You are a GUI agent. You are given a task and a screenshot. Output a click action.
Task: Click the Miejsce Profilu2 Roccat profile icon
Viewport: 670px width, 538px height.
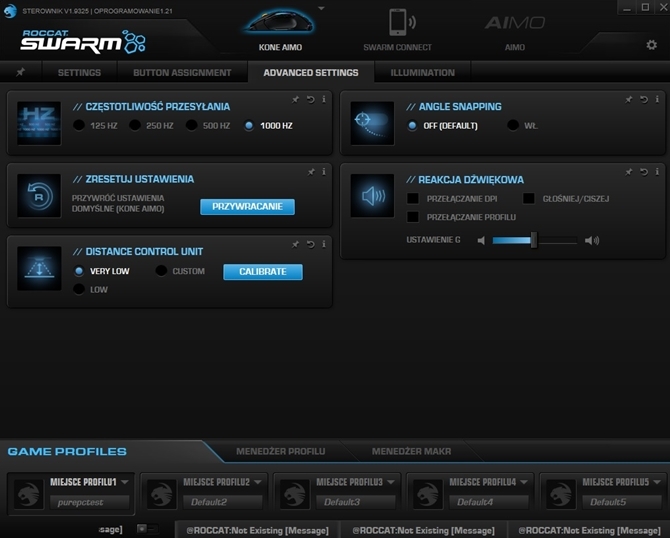click(162, 494)
